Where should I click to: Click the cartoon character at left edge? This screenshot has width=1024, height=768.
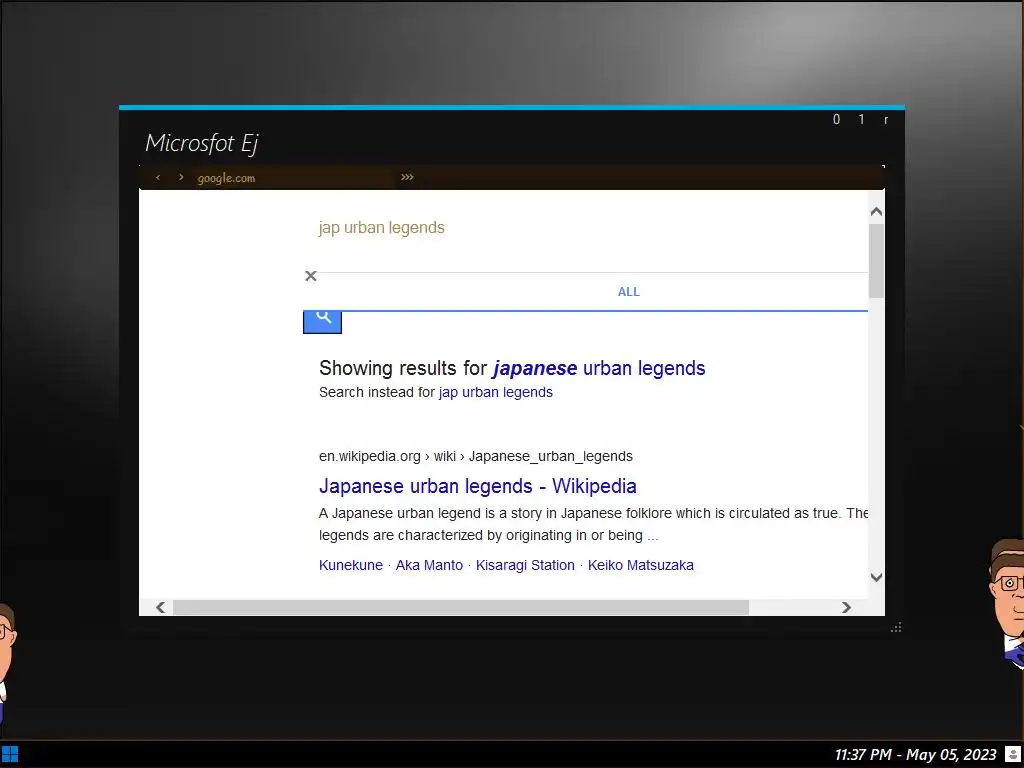[7, 663]
